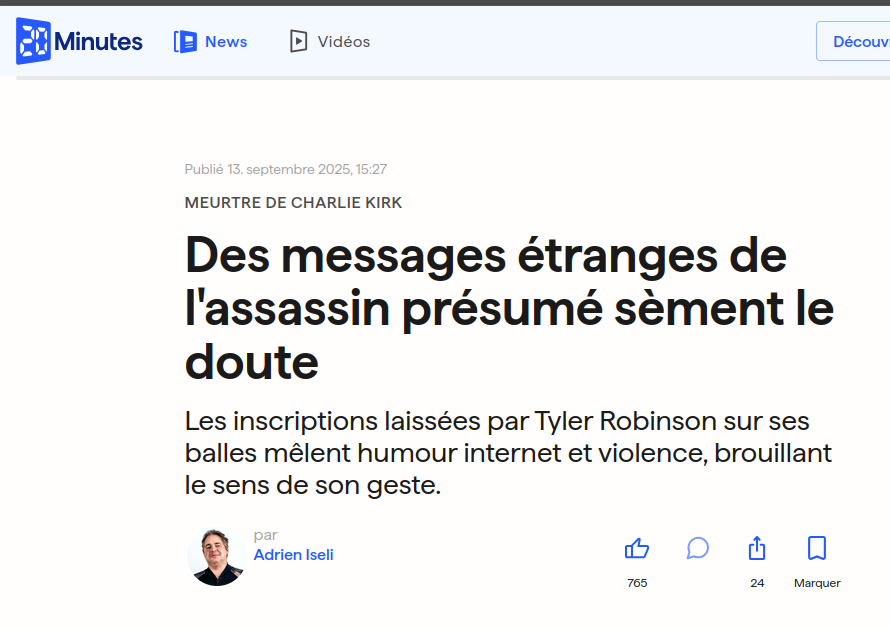Click Adrien Iseli's profile photo
This screenshot has width=890, height=627.
[x=217, y=556]
